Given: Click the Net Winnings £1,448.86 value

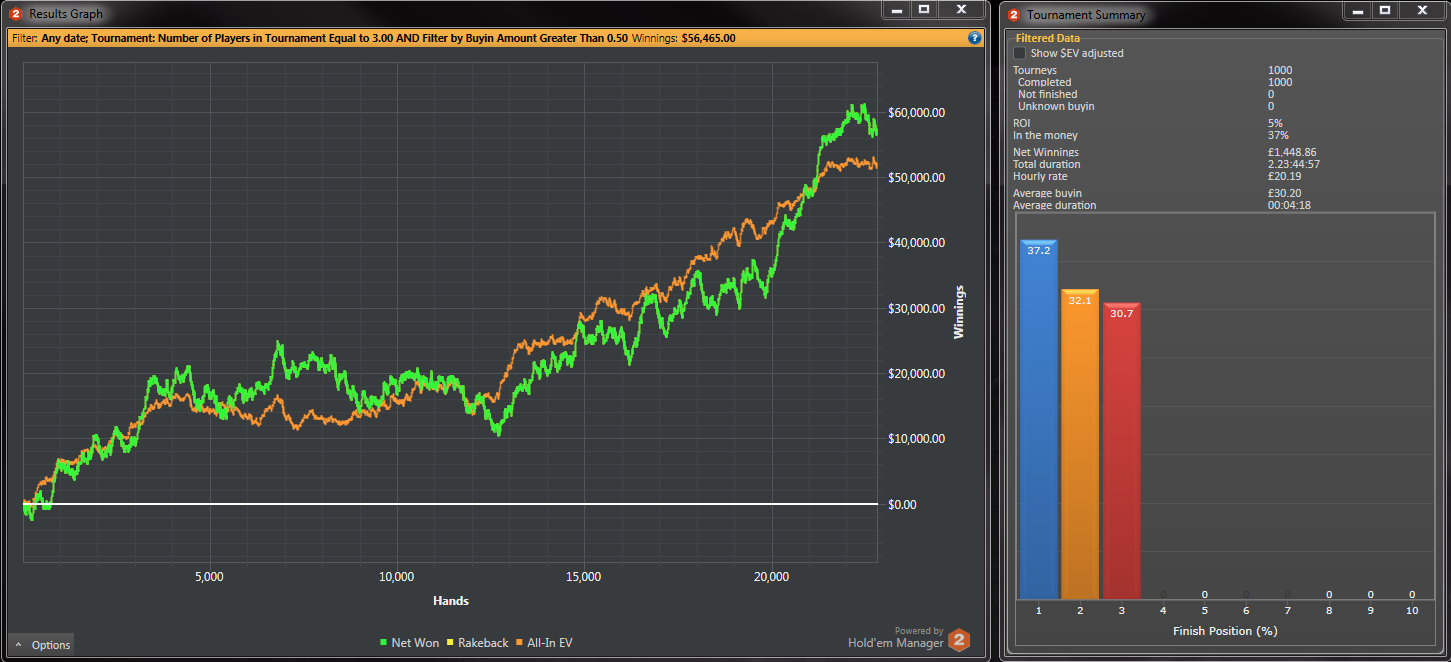Looking at the screenshot, I should coord(1292,153).
